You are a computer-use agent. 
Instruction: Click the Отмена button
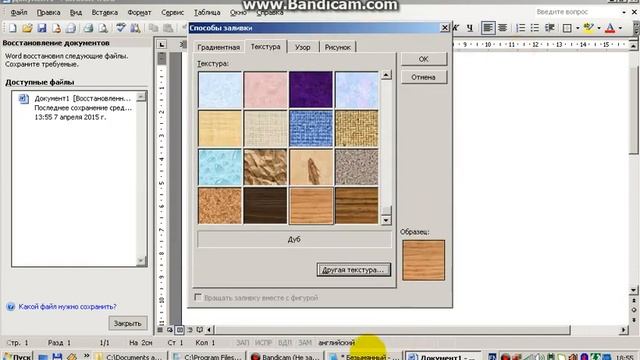424,77
